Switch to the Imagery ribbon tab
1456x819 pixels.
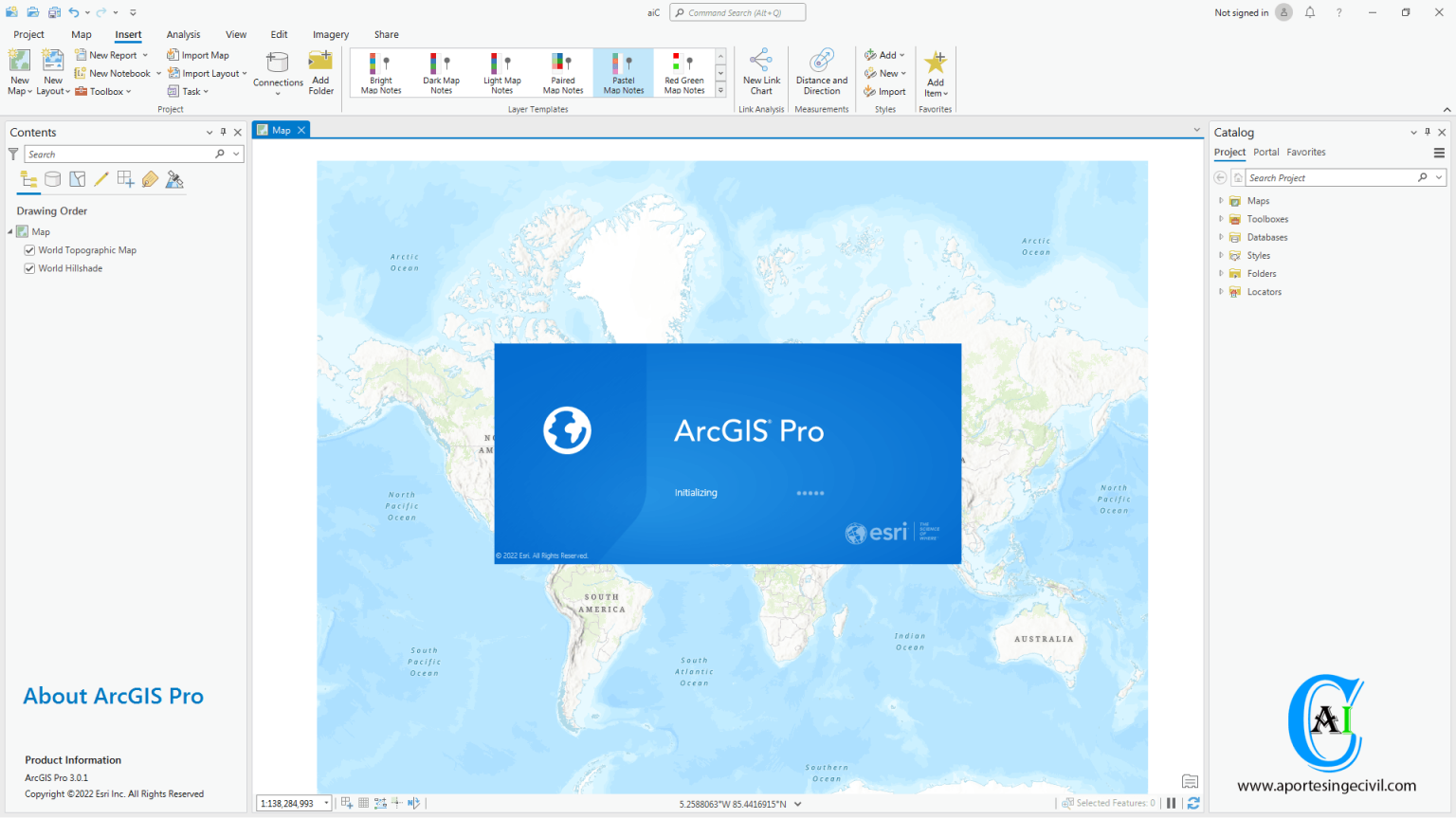click(x=331, y=34)
